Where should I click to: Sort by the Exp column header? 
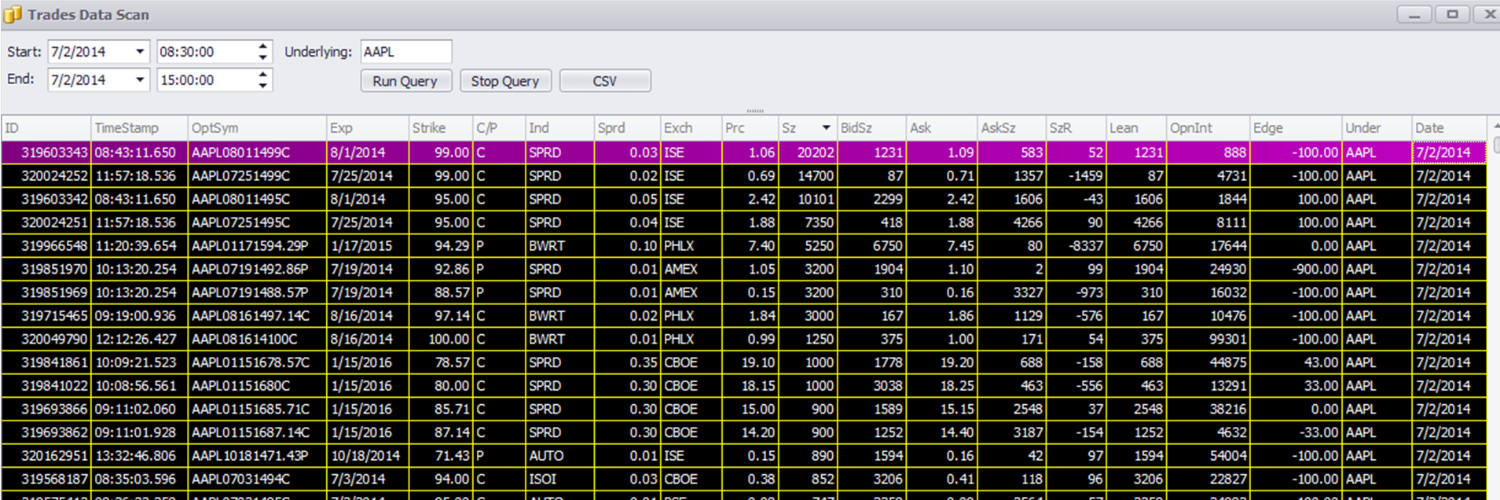point(367,128)
